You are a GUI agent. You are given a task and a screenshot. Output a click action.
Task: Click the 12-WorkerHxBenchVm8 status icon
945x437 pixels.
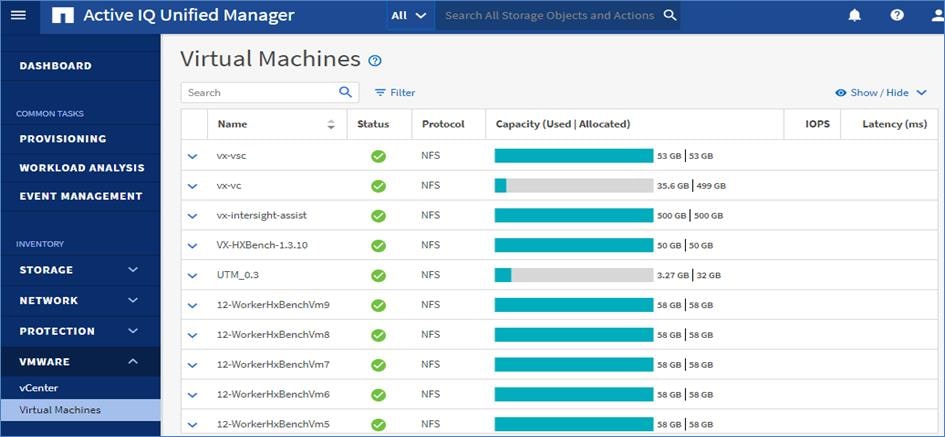378,335
